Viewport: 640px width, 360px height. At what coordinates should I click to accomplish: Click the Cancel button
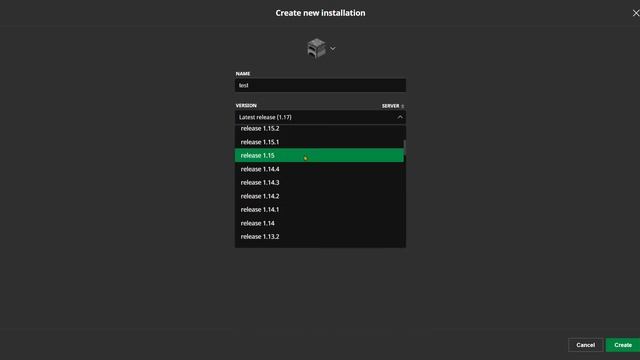click(585, 345)
